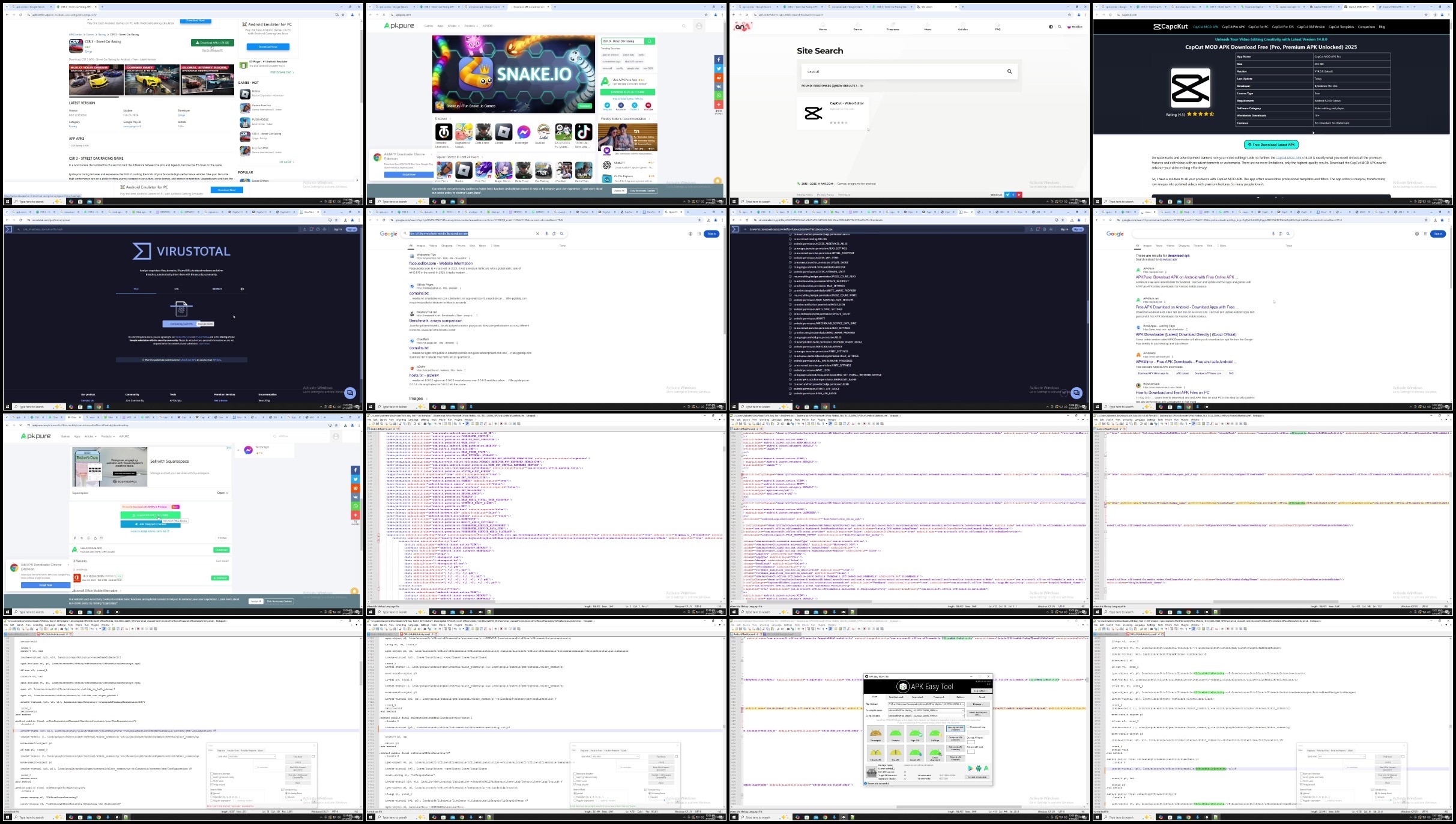Open the Google Play icon in APK Easy Tool
The height and width of the screenshot is (824, 1456).
971,768
